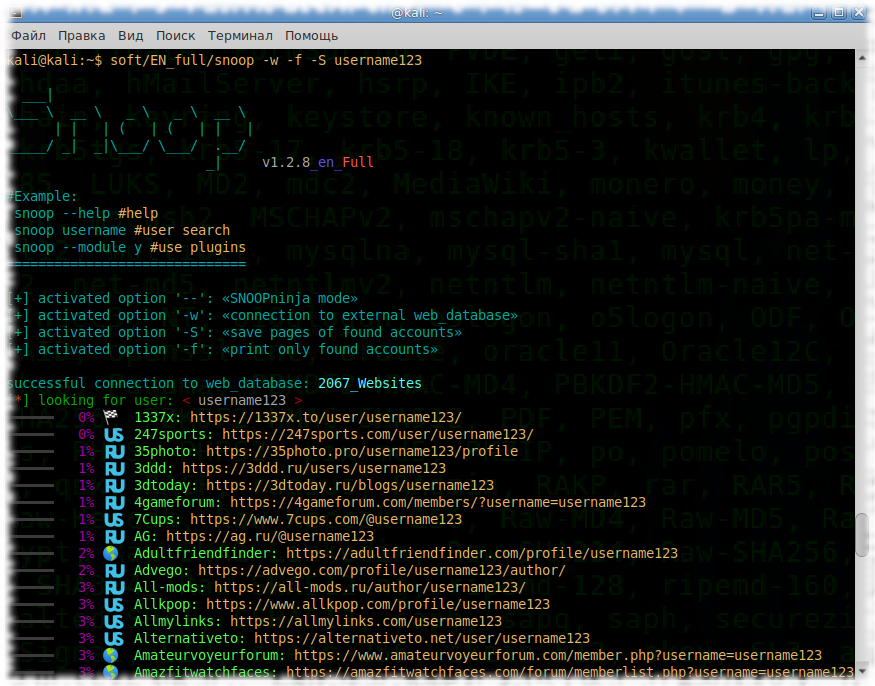
Task: Click the US flag icon beside 7Cups
Action: click(113, 519)
